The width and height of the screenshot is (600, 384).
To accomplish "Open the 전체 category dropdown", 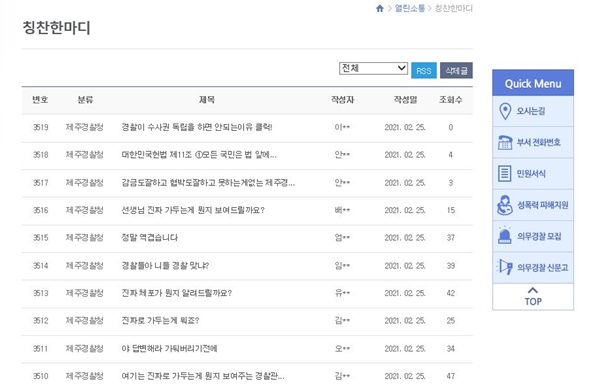I will [x=373, y=68].
